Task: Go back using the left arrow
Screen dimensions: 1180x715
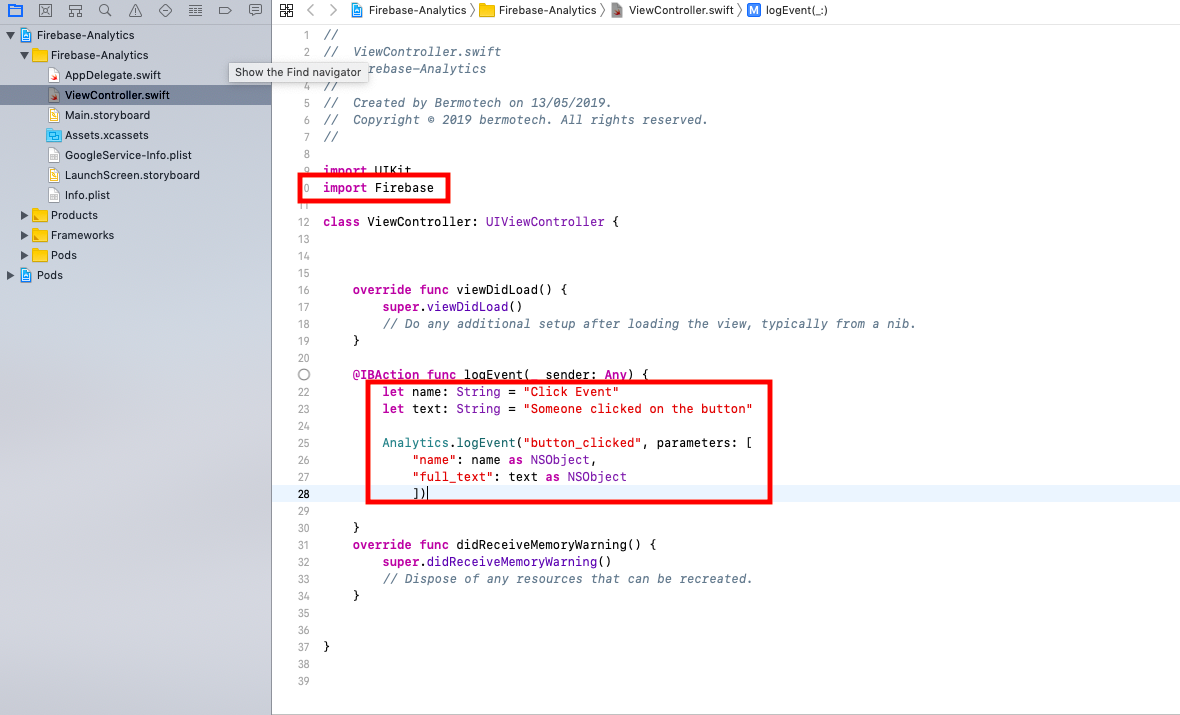Action: click(311, 11)
